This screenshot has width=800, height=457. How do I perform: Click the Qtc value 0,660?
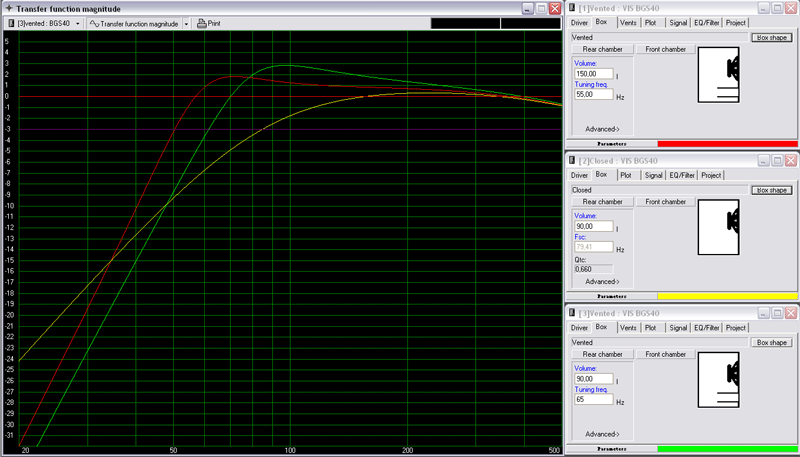(593, 269)
